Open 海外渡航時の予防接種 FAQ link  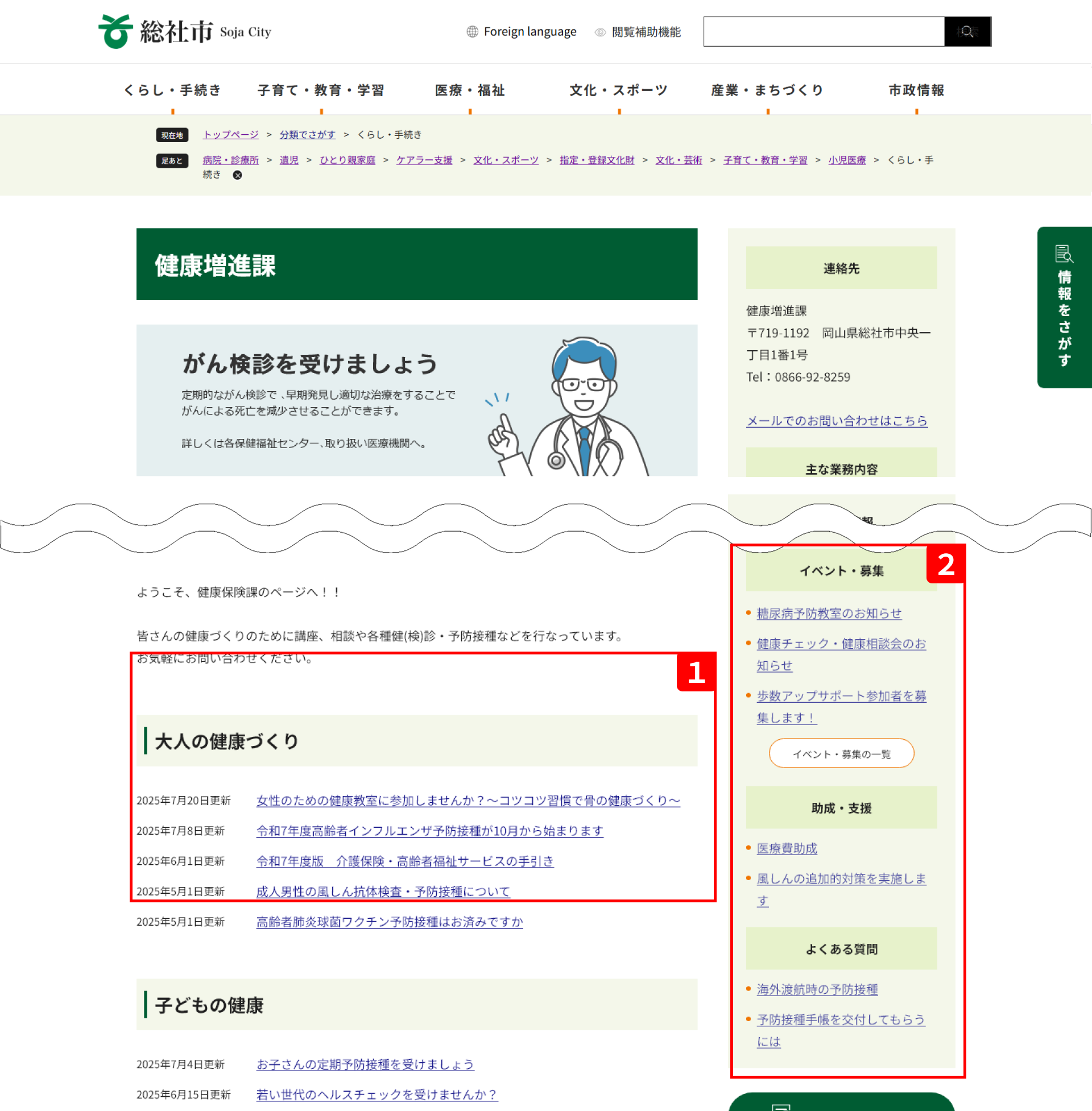click(x=817, y=989)
